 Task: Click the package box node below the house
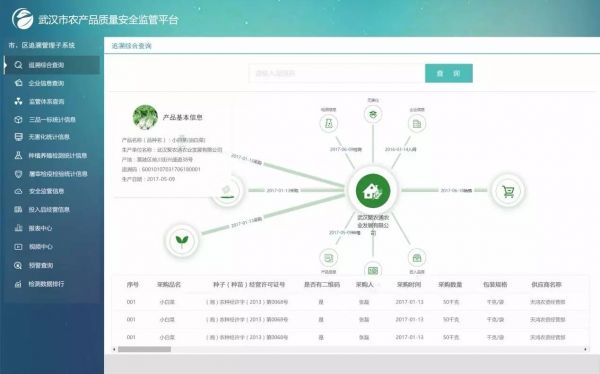point(417,258)
